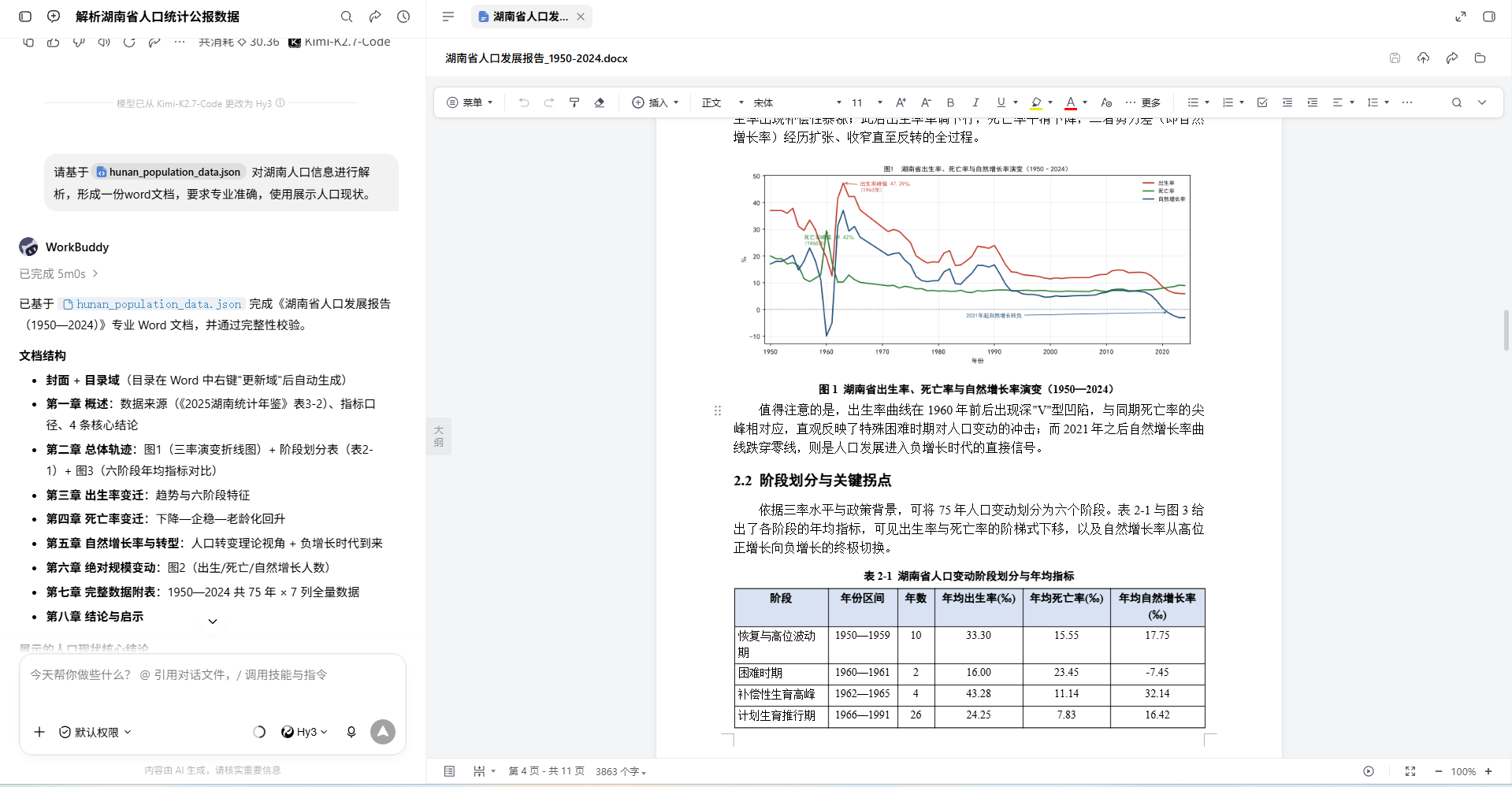Redo the last edit
Screen dimensions: 1512x787
click(x=549, y=102)
